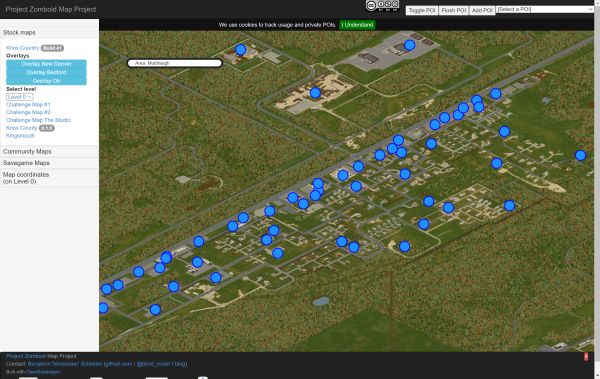Click the Add POI button
The height and width of the screenshot is (379, 600).
click(x=482, y=10)
